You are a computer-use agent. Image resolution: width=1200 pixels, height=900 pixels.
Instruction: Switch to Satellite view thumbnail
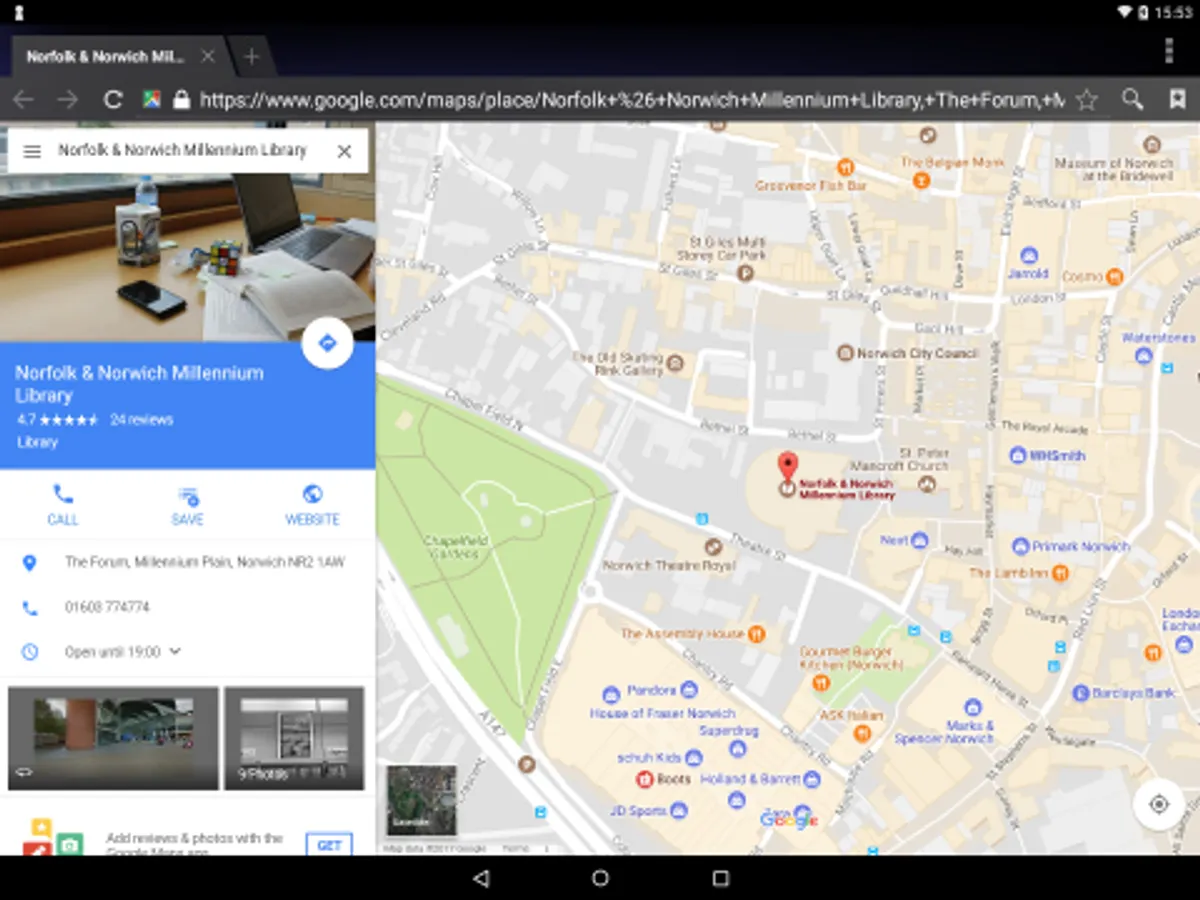point(421,800)
